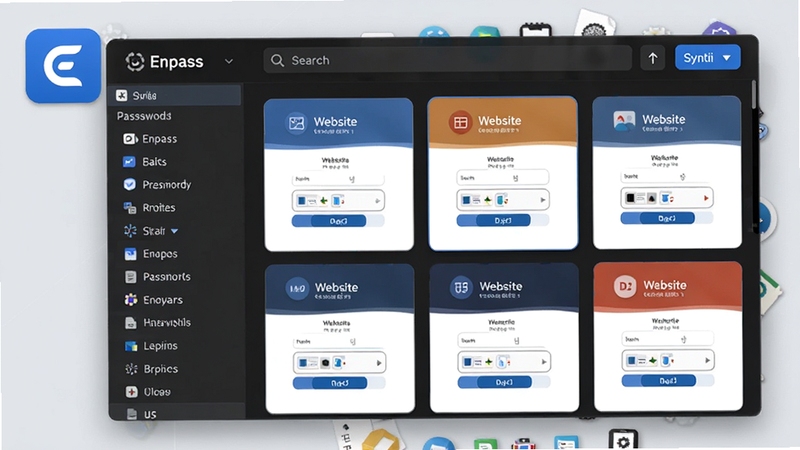Click the picture icon on the slate Website card
This screenshot has height=450, width=800.
pos(624,121)
